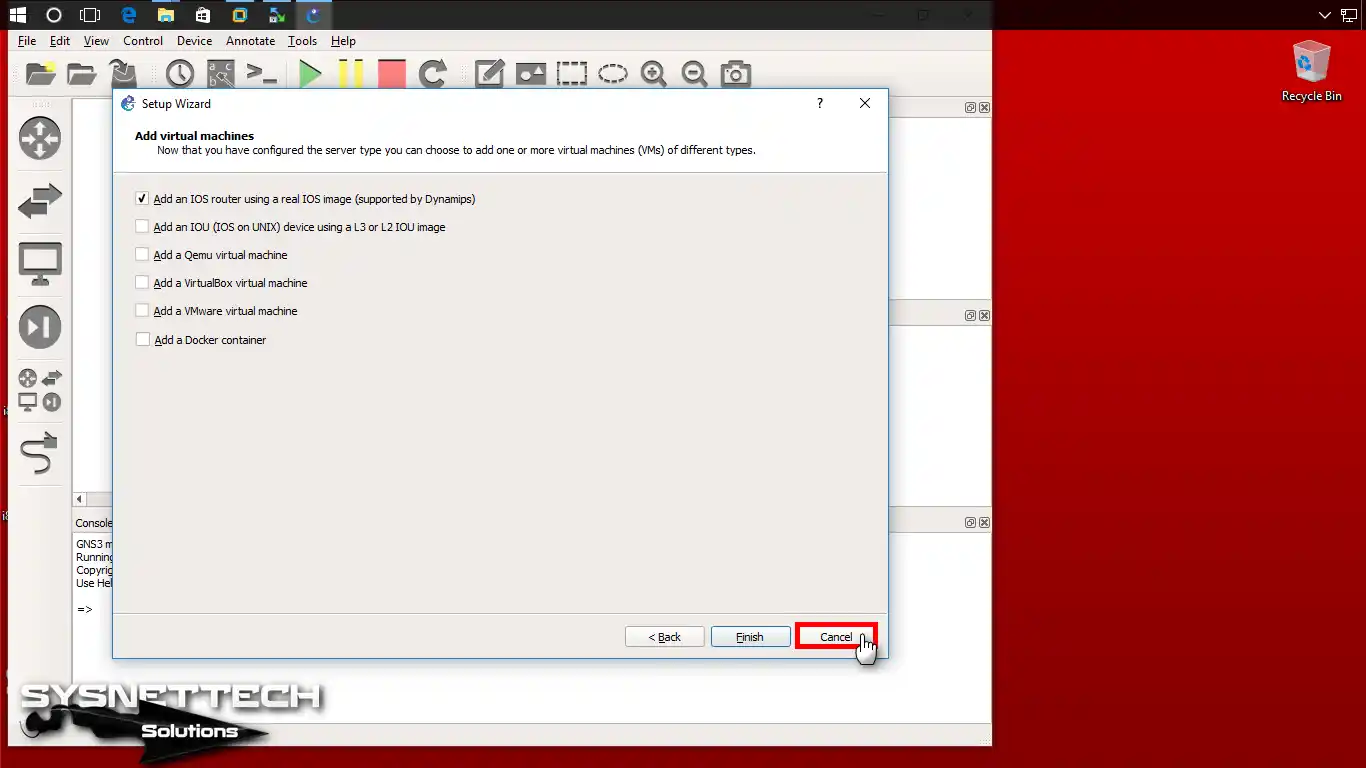Open File Explorer from the taskbar
This screenshot has width=1366, height=768.
coord(166,14)
